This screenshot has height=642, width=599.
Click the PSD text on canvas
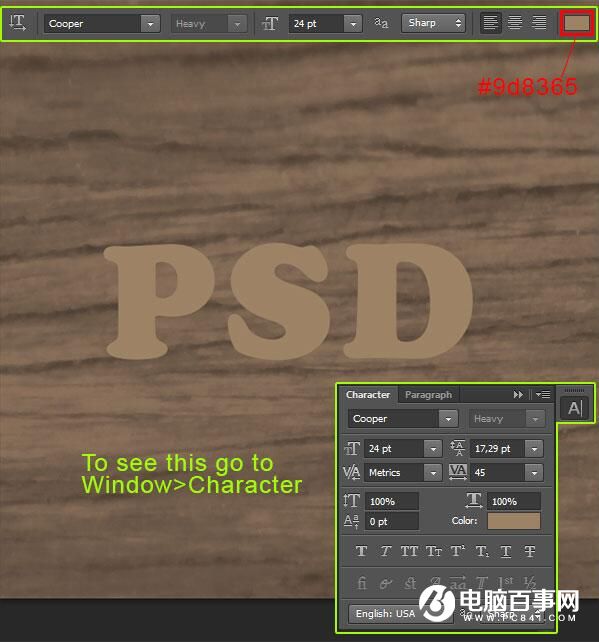click(288, 301)
